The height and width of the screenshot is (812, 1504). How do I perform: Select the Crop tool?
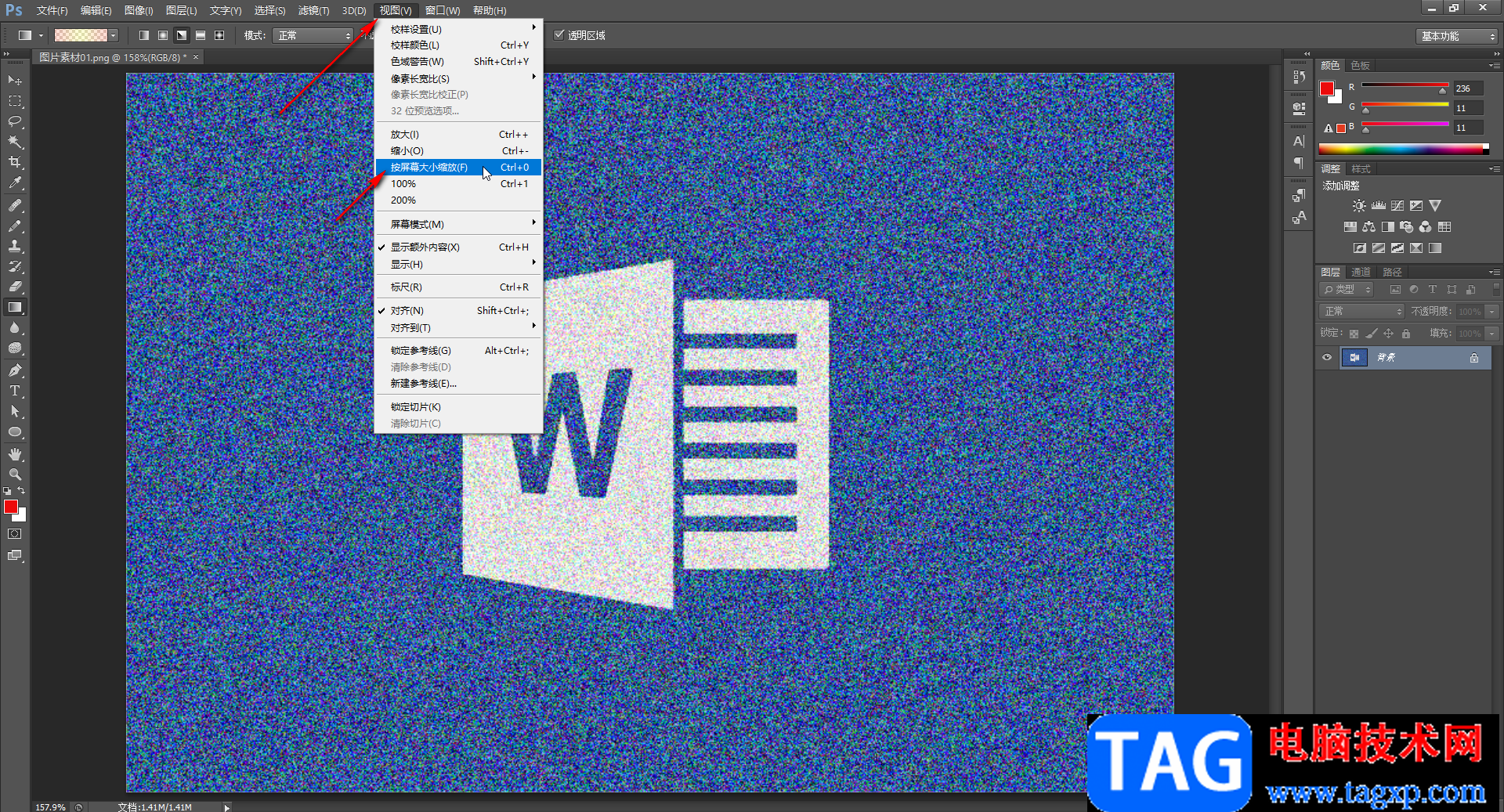[15, 162]
